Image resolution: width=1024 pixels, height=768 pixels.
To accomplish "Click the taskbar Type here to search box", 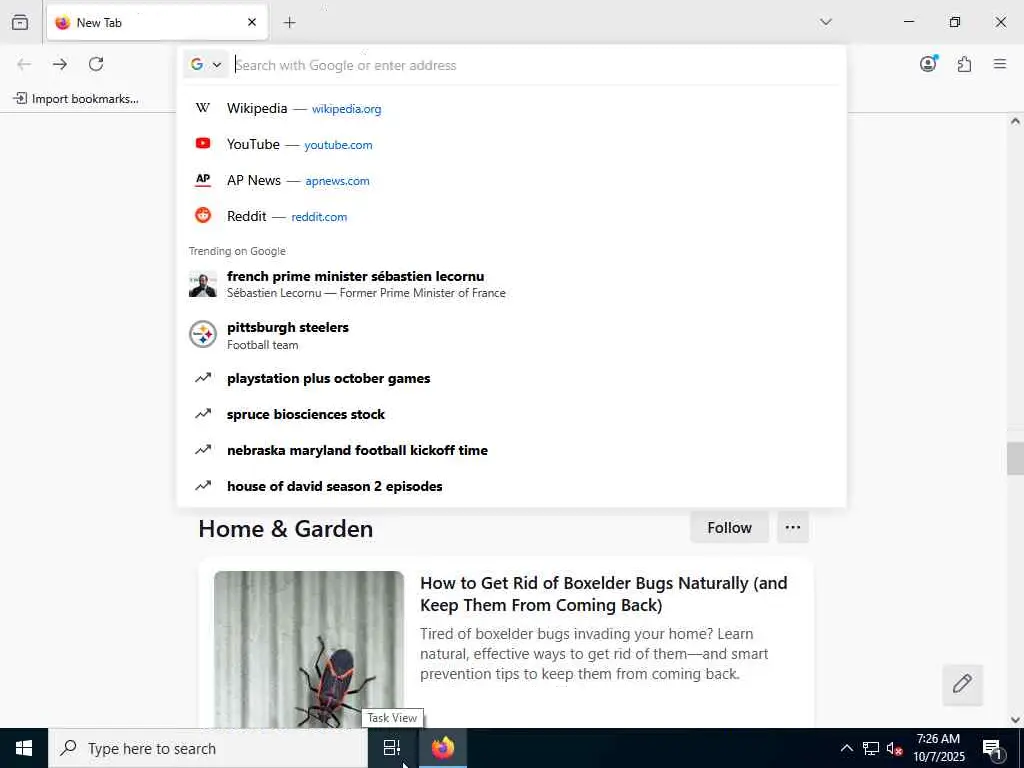I will [208, 748].
